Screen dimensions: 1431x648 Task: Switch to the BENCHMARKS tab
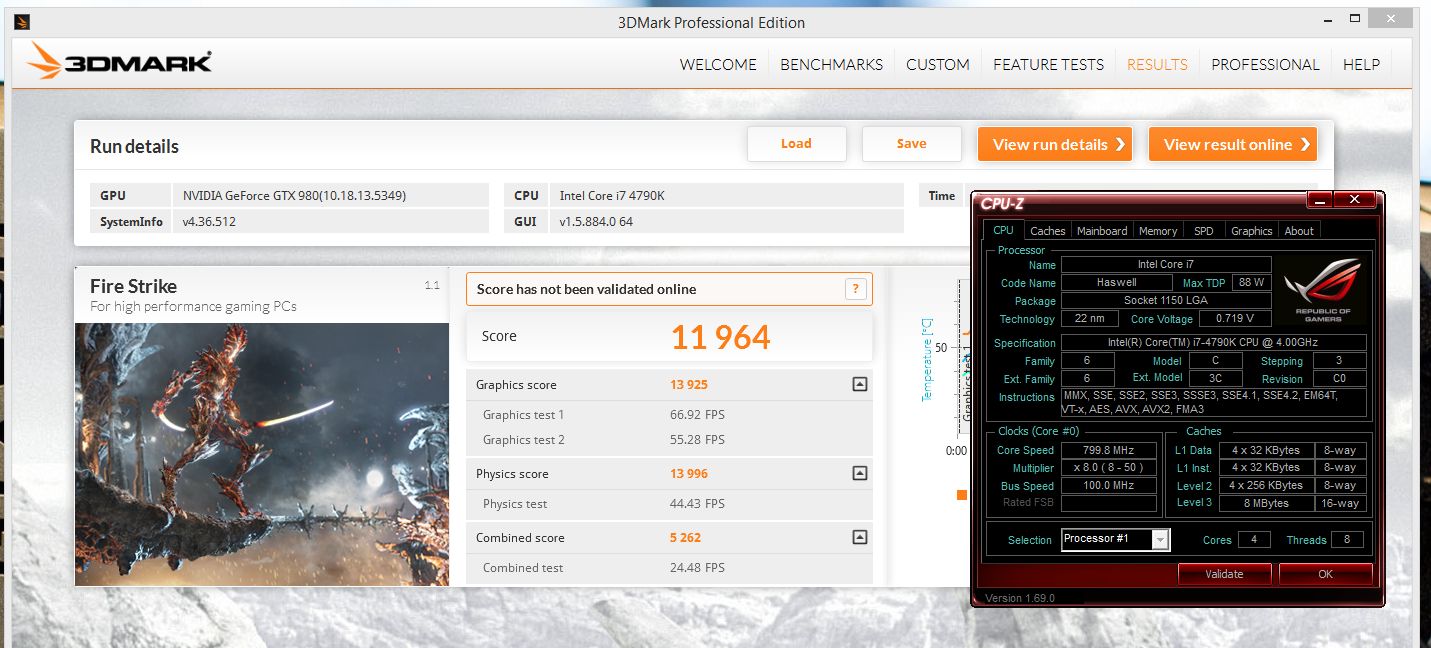tap(831, 64)
